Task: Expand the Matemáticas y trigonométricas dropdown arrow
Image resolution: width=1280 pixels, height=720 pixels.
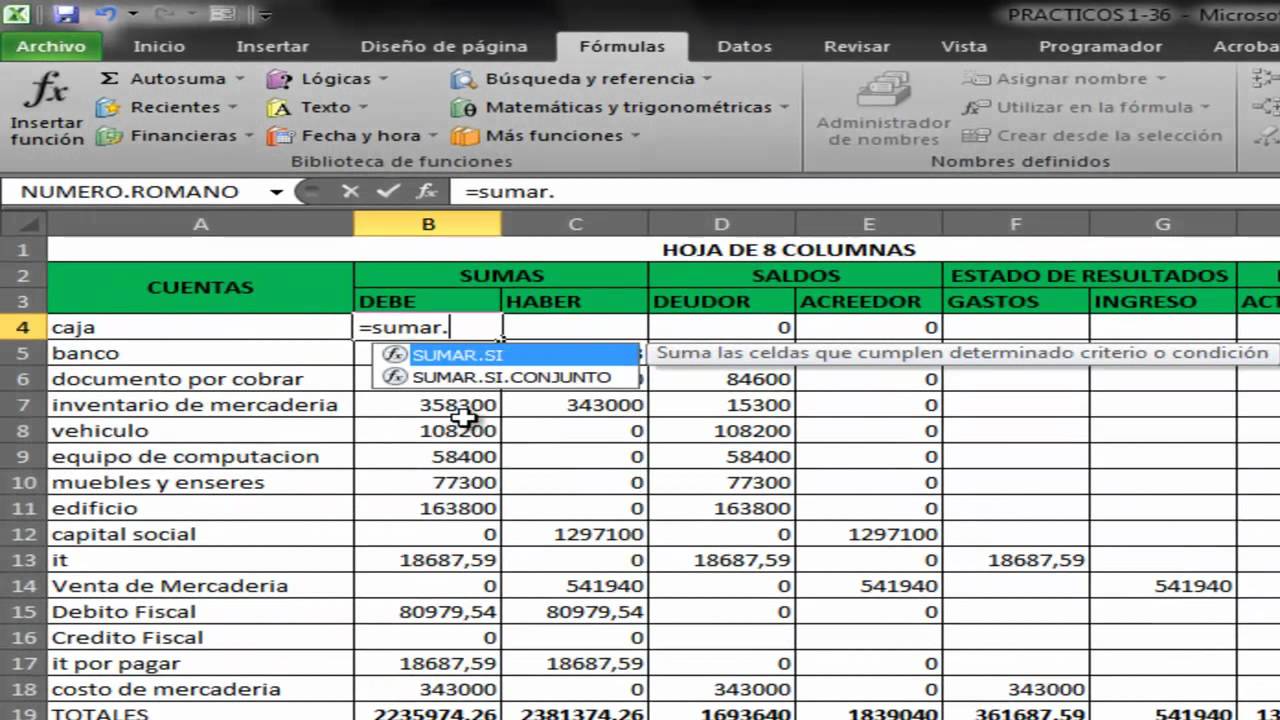Action: (784, 107)
